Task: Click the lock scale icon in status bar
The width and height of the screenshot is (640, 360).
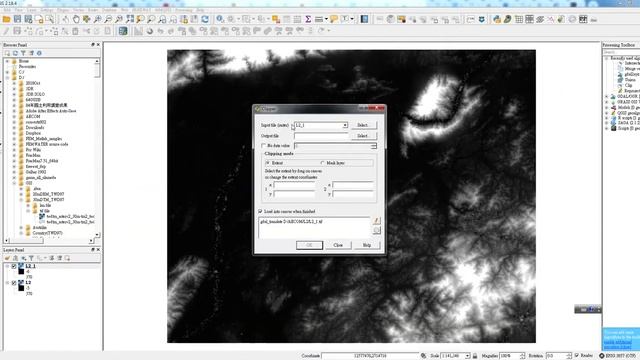Action: tap(475, 356)
